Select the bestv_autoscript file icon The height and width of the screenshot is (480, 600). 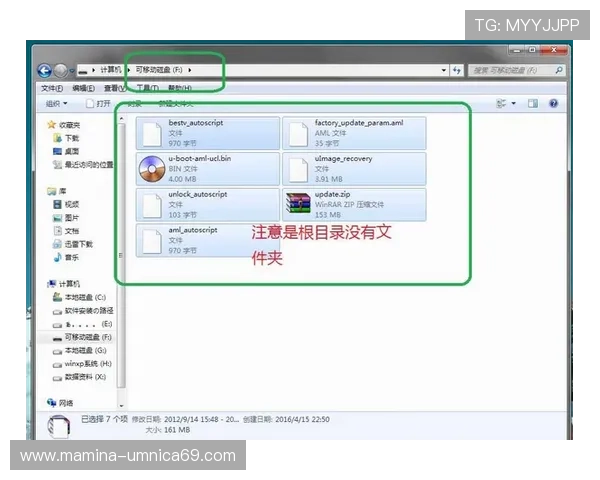[x=152, y=134]
